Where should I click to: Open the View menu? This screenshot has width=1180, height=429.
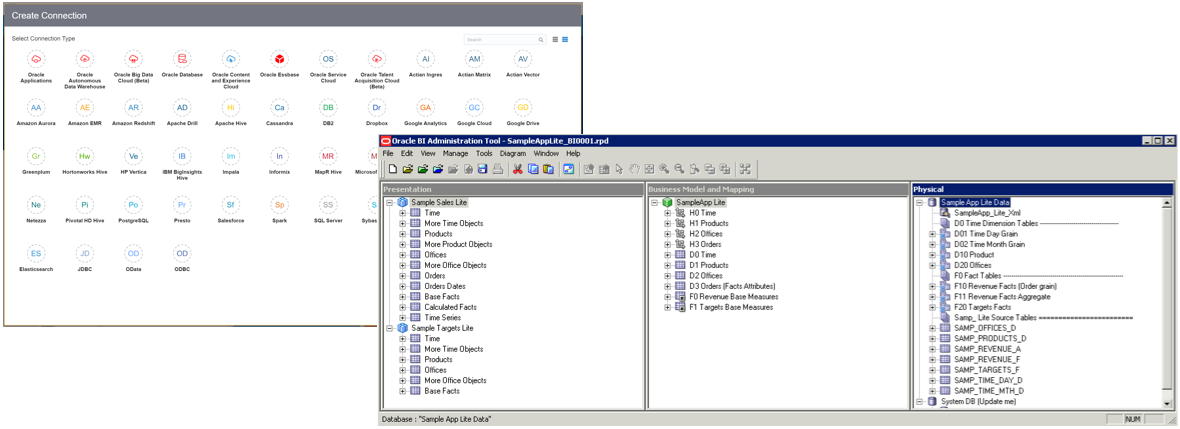428,154
